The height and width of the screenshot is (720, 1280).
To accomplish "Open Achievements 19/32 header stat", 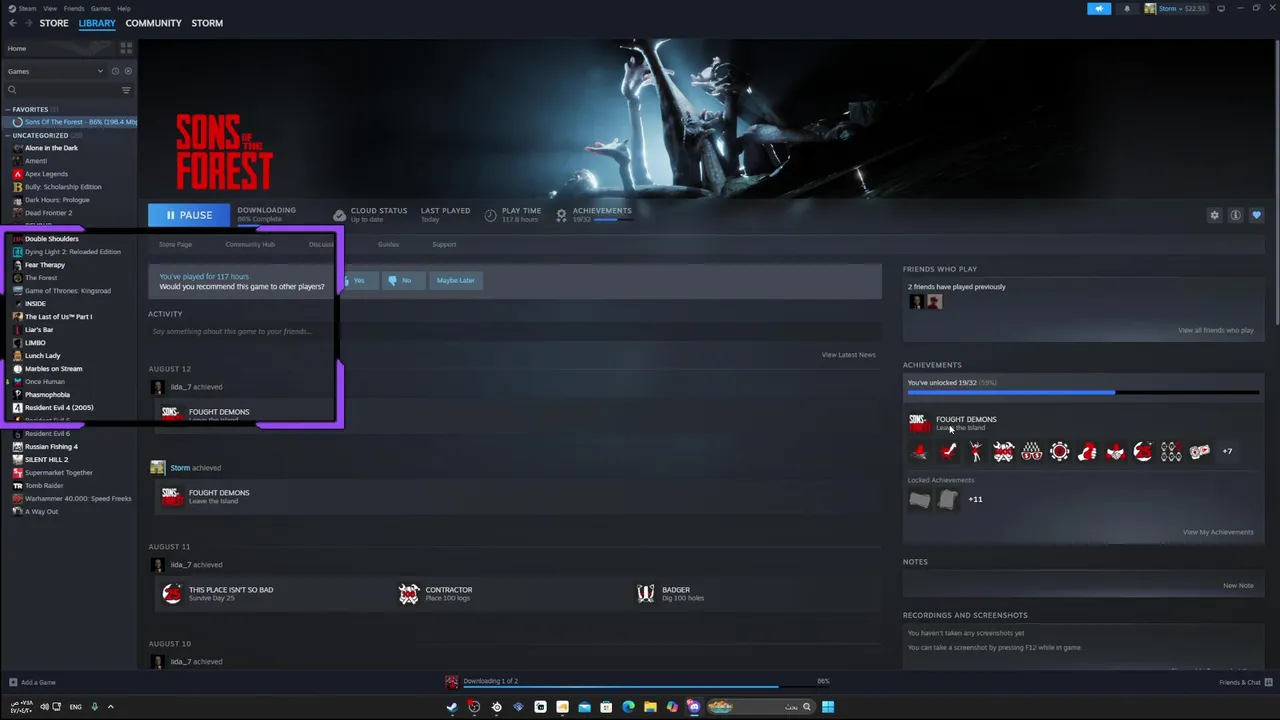I will click(x=594, y=214).
